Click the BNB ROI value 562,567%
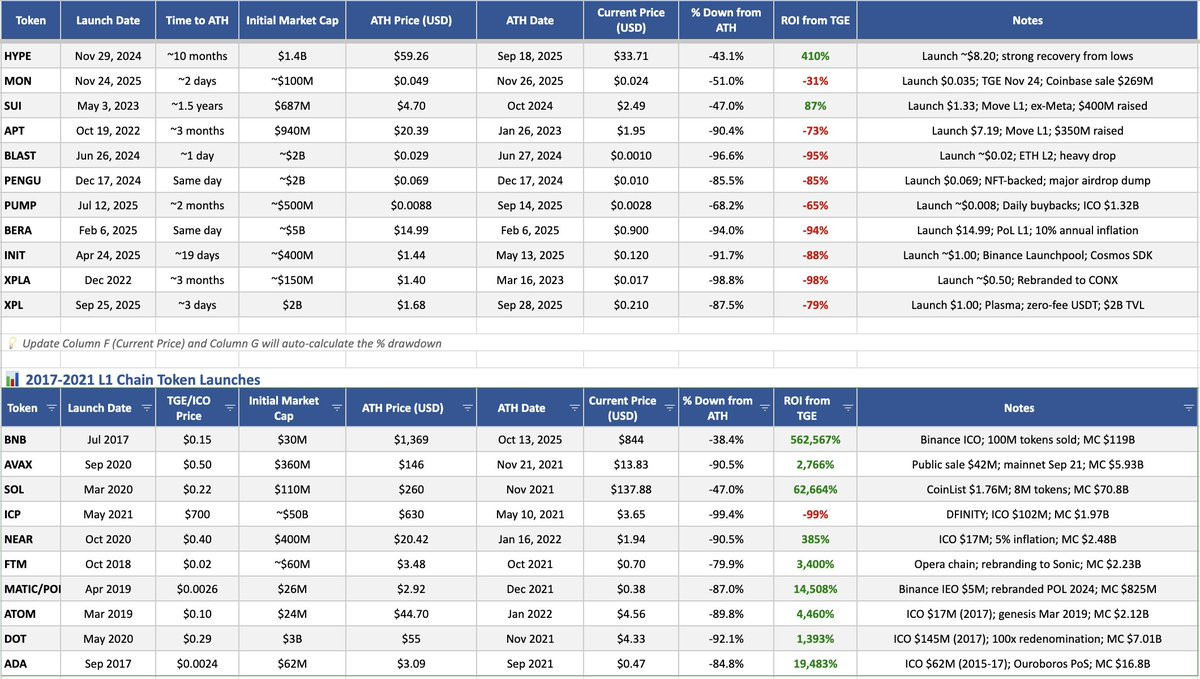 817,439
